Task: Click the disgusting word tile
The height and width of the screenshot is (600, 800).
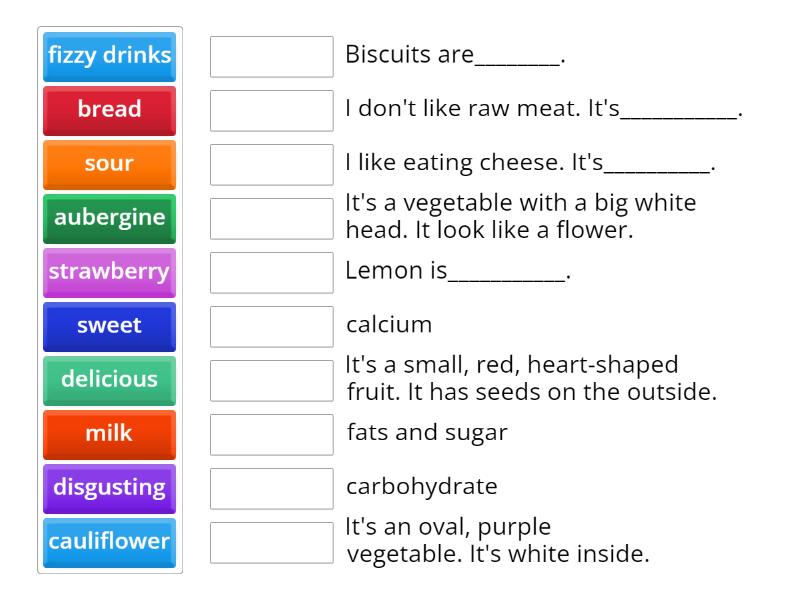Action: (108, 487)
